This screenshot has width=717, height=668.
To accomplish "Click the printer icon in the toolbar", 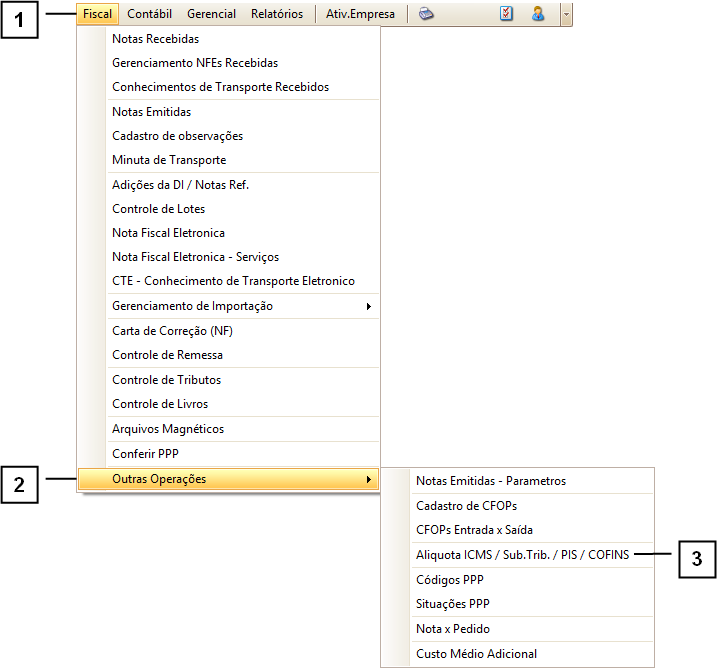I will (427, 15).
